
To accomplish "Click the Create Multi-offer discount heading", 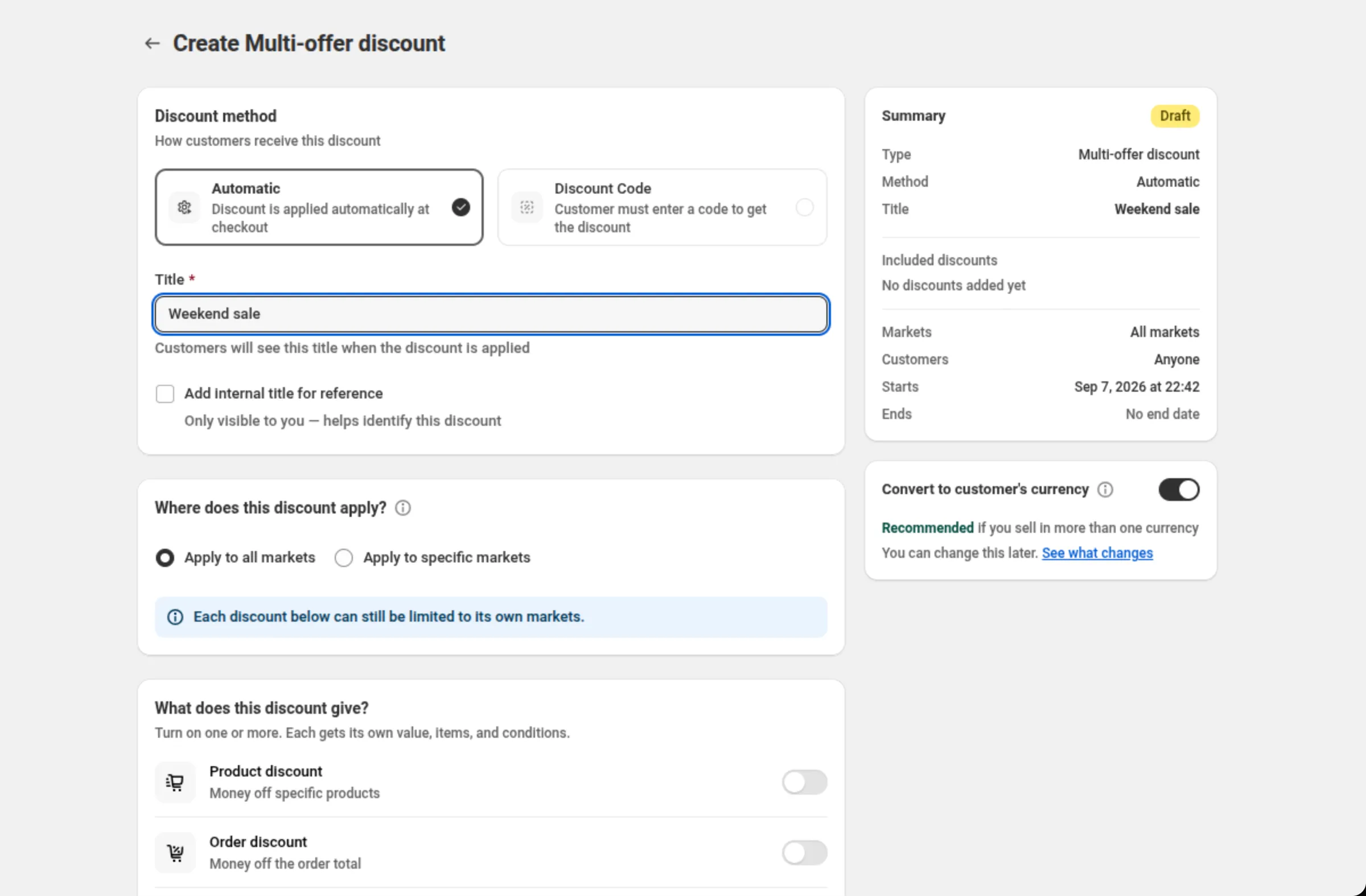I will [309, 43].
